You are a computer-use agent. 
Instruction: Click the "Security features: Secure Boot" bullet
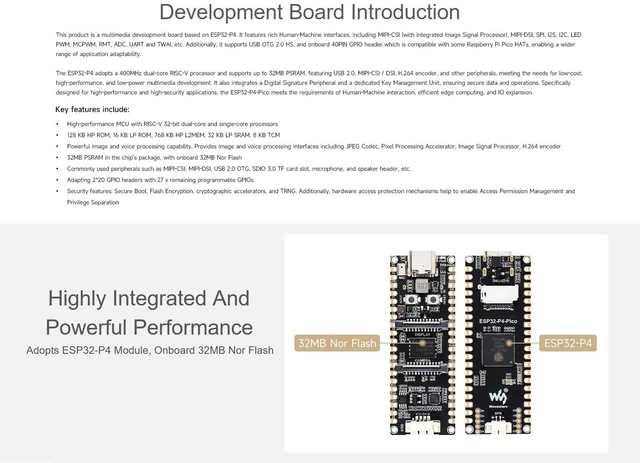tap(321, 196)
